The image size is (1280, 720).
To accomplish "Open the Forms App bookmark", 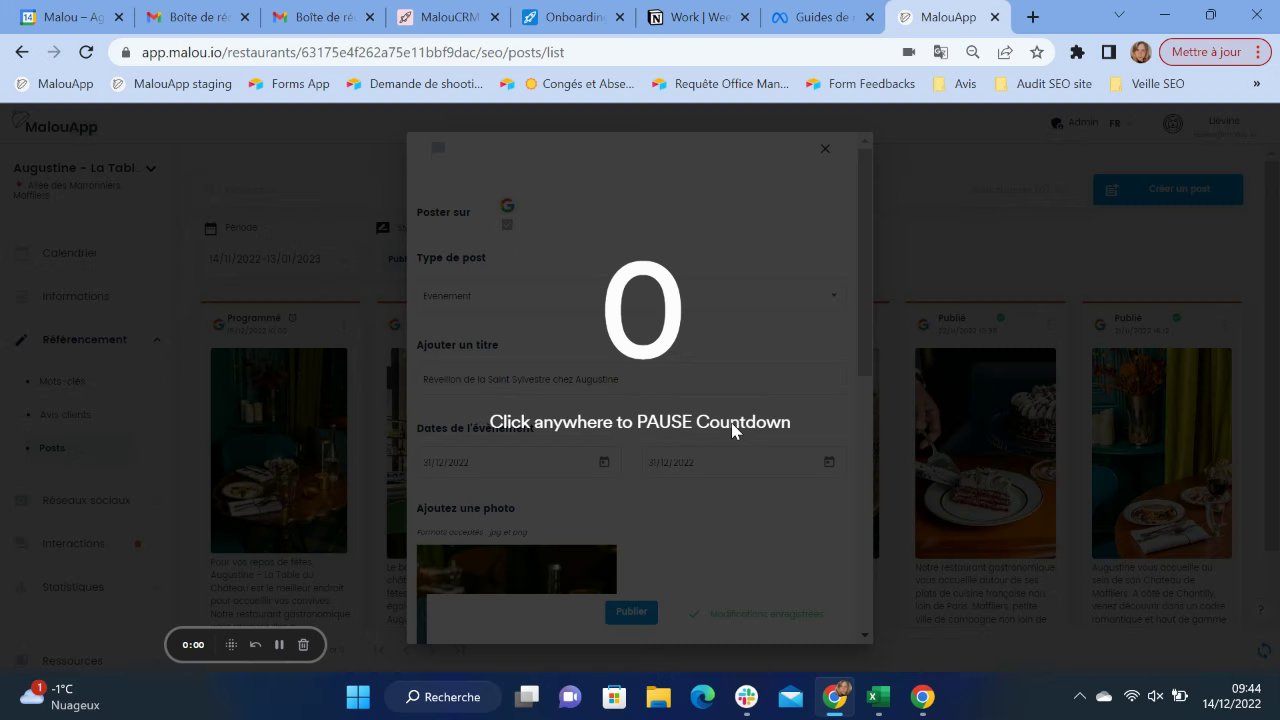I will tap(290, 84).
